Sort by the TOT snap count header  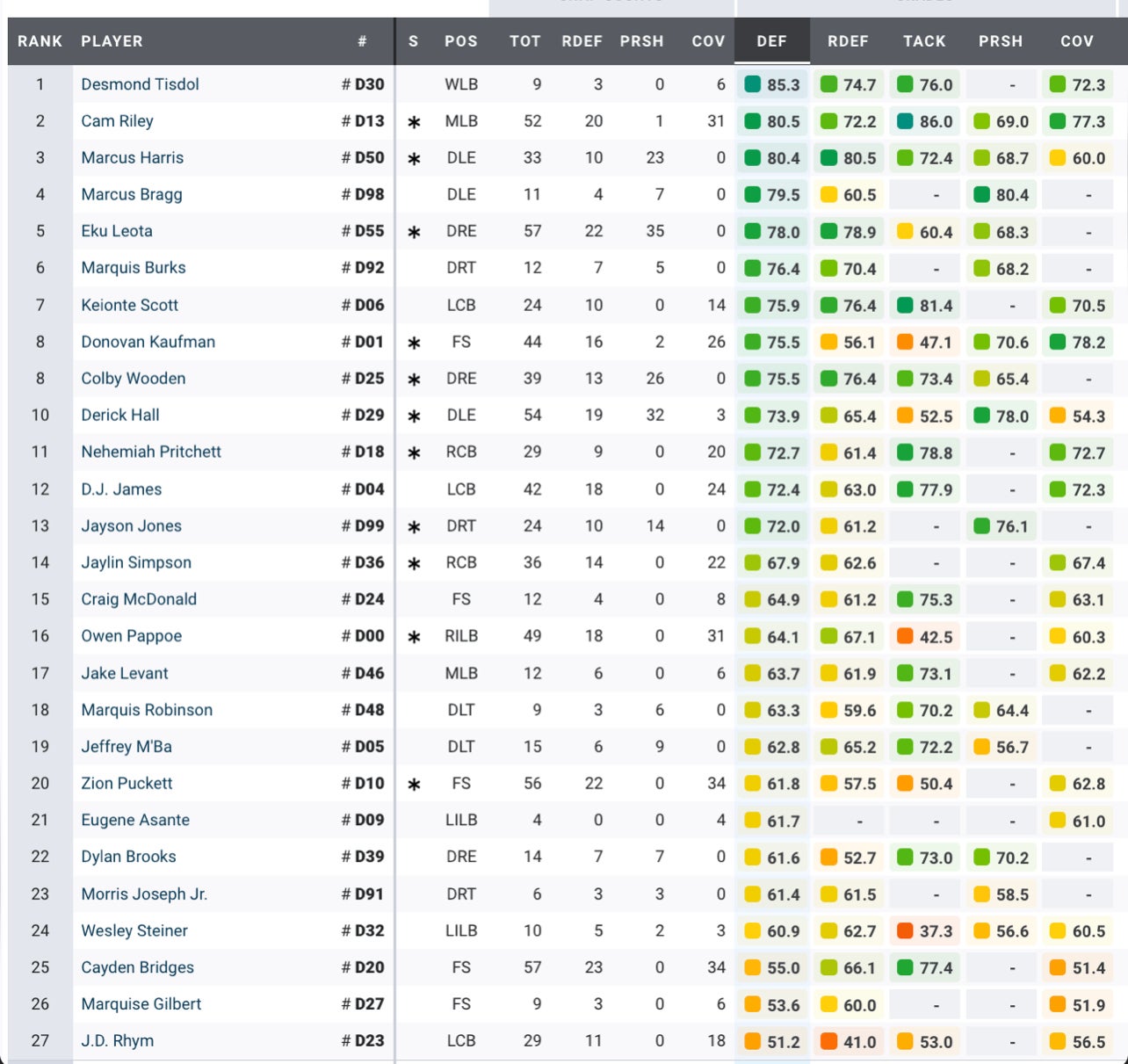point(524,41)
